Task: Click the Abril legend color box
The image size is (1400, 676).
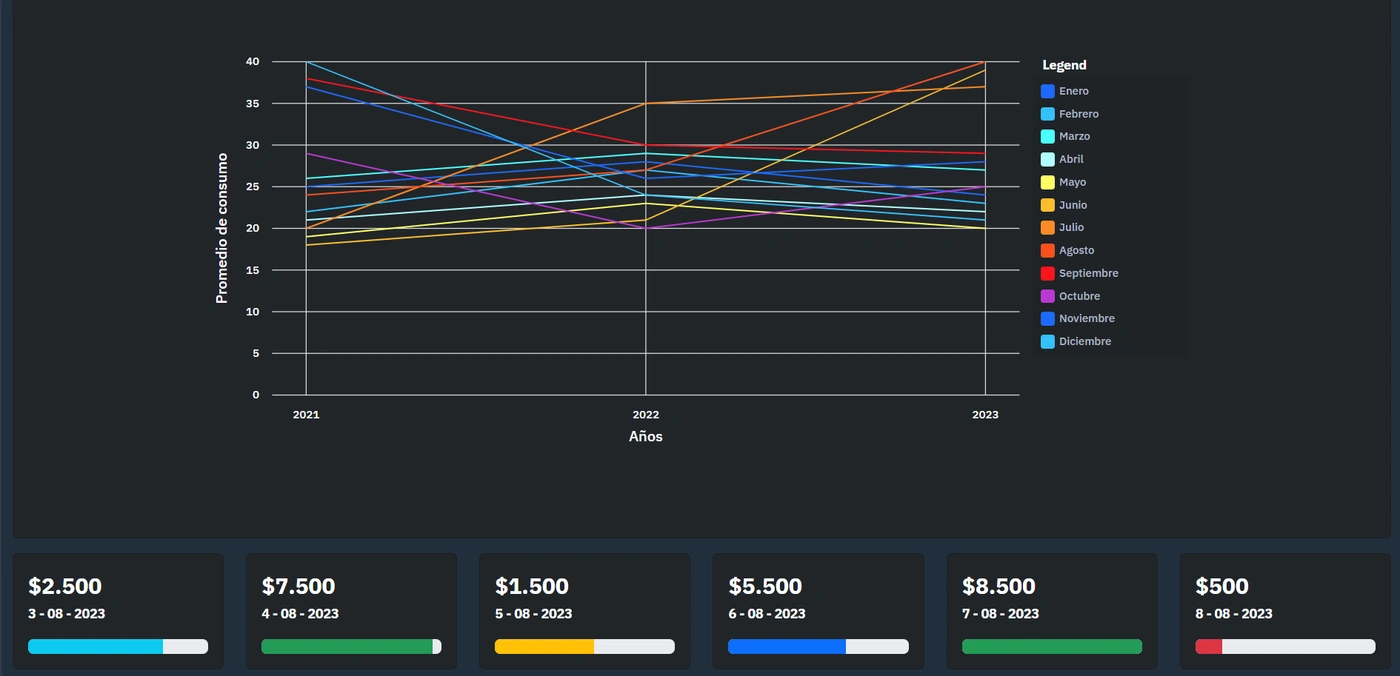Action: 1048,159
